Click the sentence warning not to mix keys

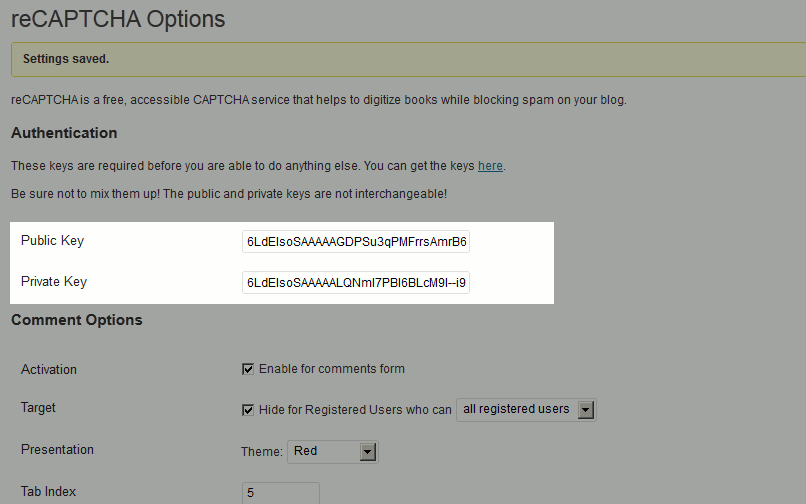(229, 194)
